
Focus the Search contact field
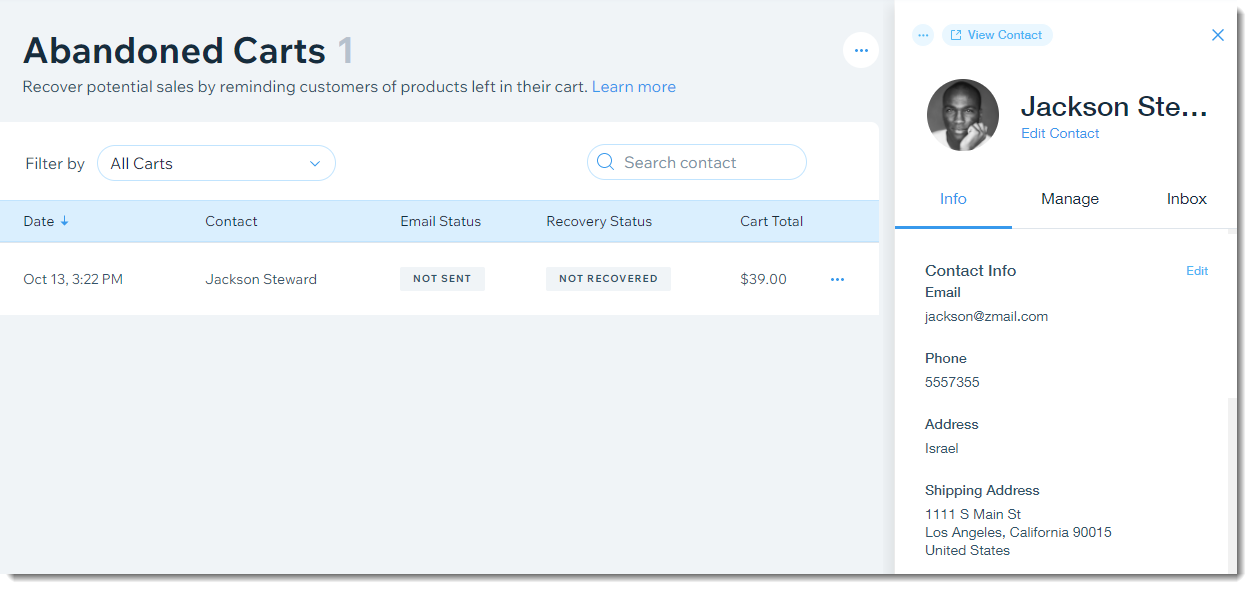pos(697,162)
